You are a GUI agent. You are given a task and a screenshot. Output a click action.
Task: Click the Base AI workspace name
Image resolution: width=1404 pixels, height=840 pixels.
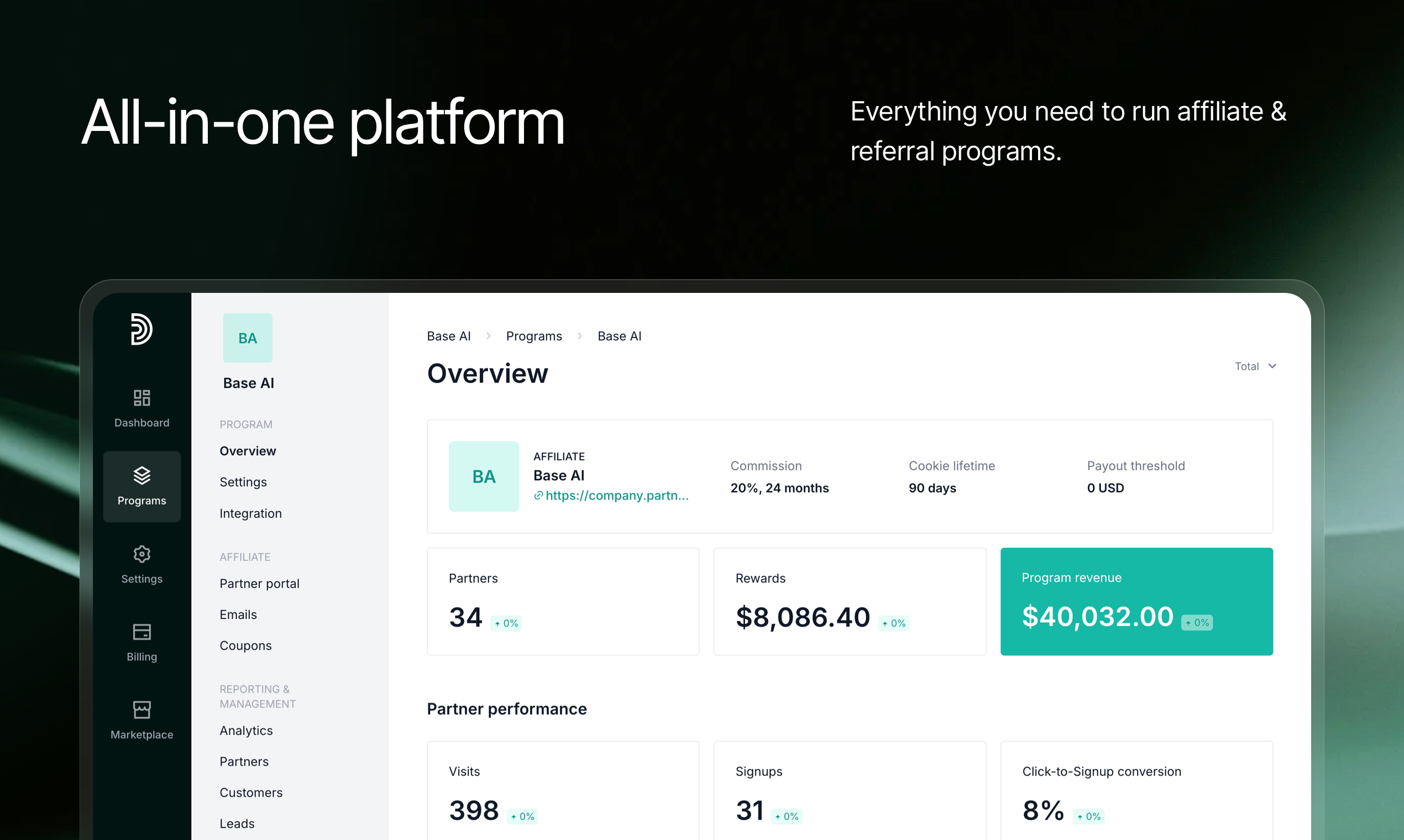[249, 383]
